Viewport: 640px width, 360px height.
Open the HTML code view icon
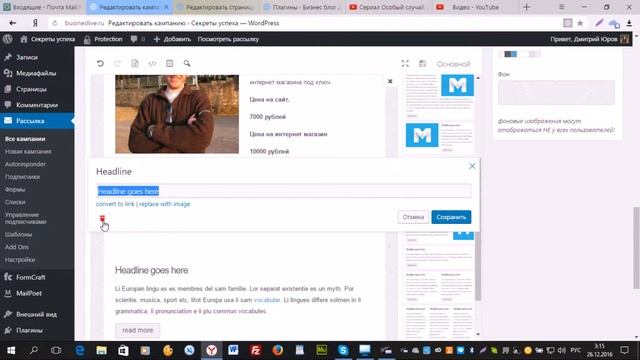click(x=152, y=63)
